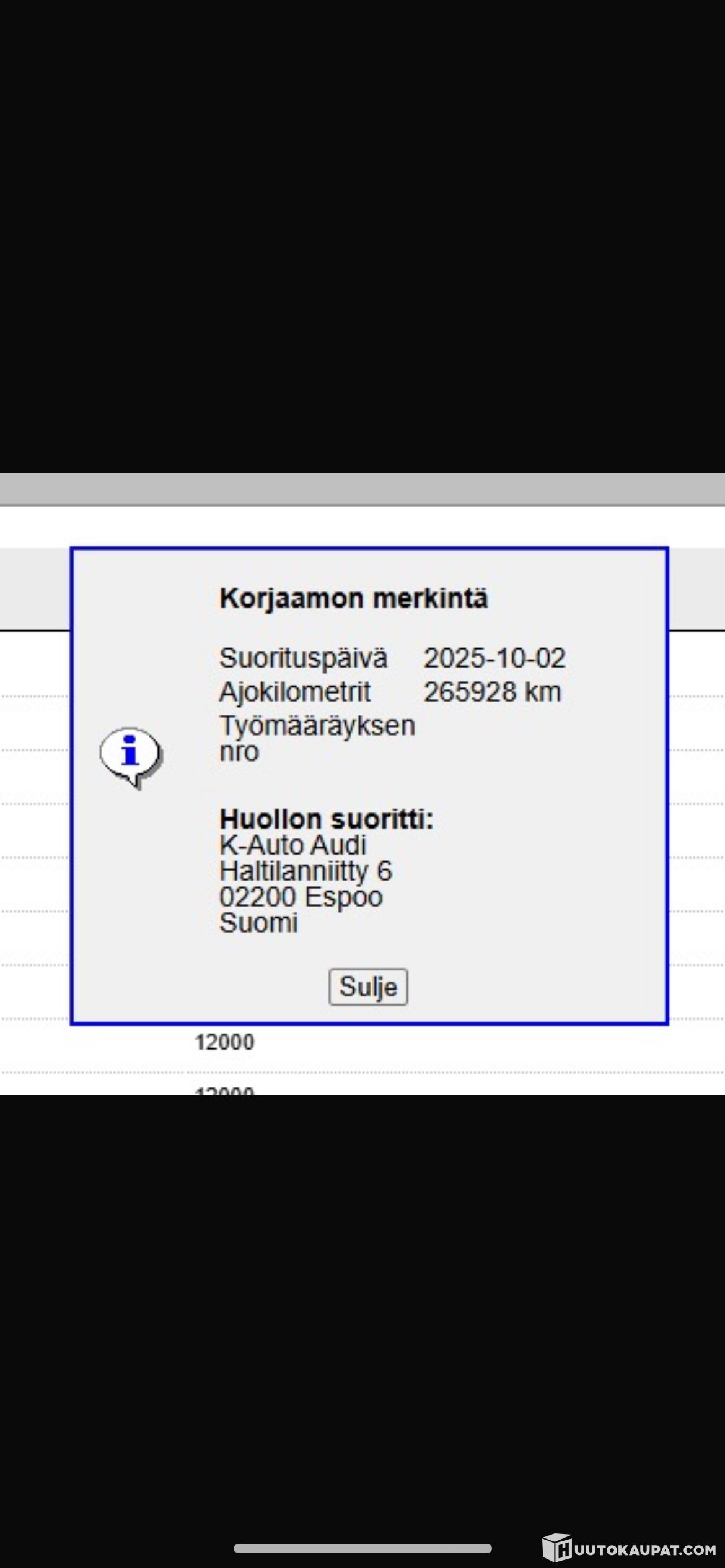The height and width of the screenshot is (1568, 725).
Task: Tap the home indicator bar at bottom
Action: coord(362,1548)
